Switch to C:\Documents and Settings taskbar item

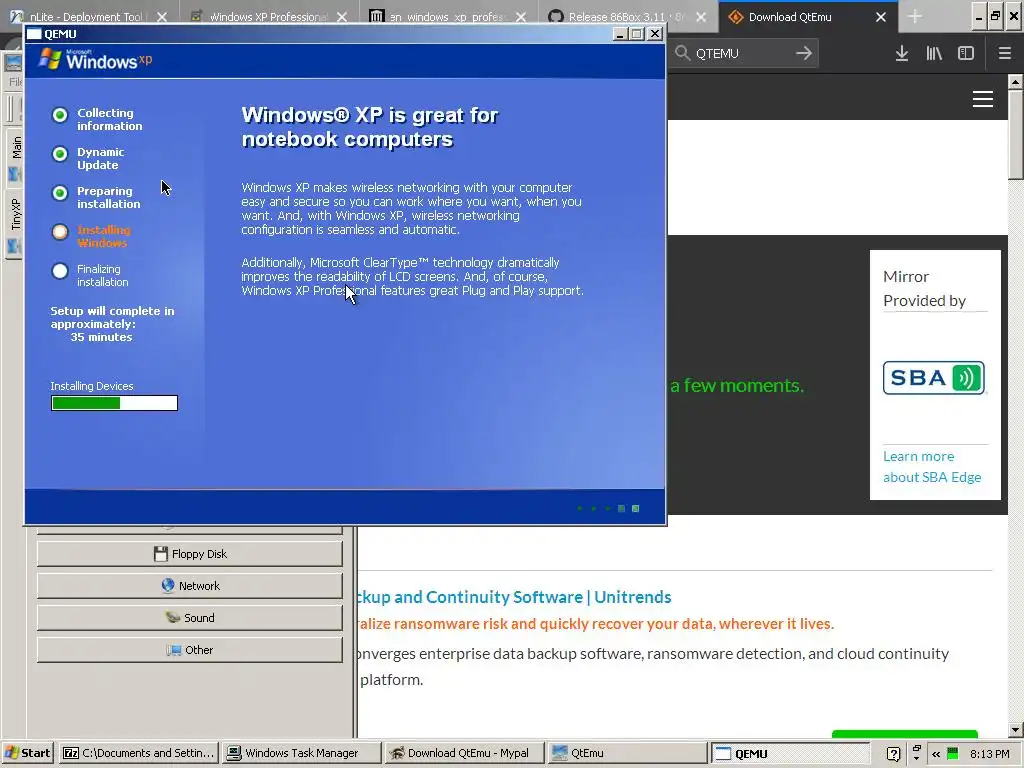[139, 753]
